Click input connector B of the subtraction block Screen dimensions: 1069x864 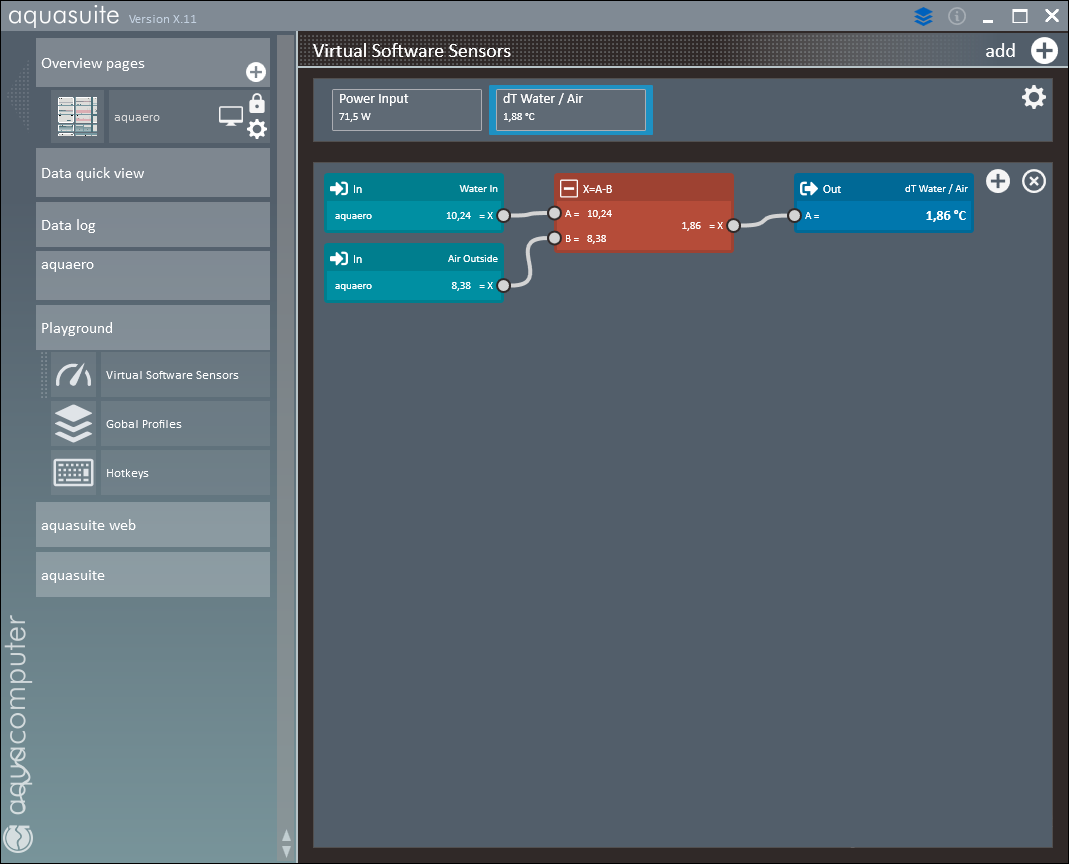[x=554, y=238]
